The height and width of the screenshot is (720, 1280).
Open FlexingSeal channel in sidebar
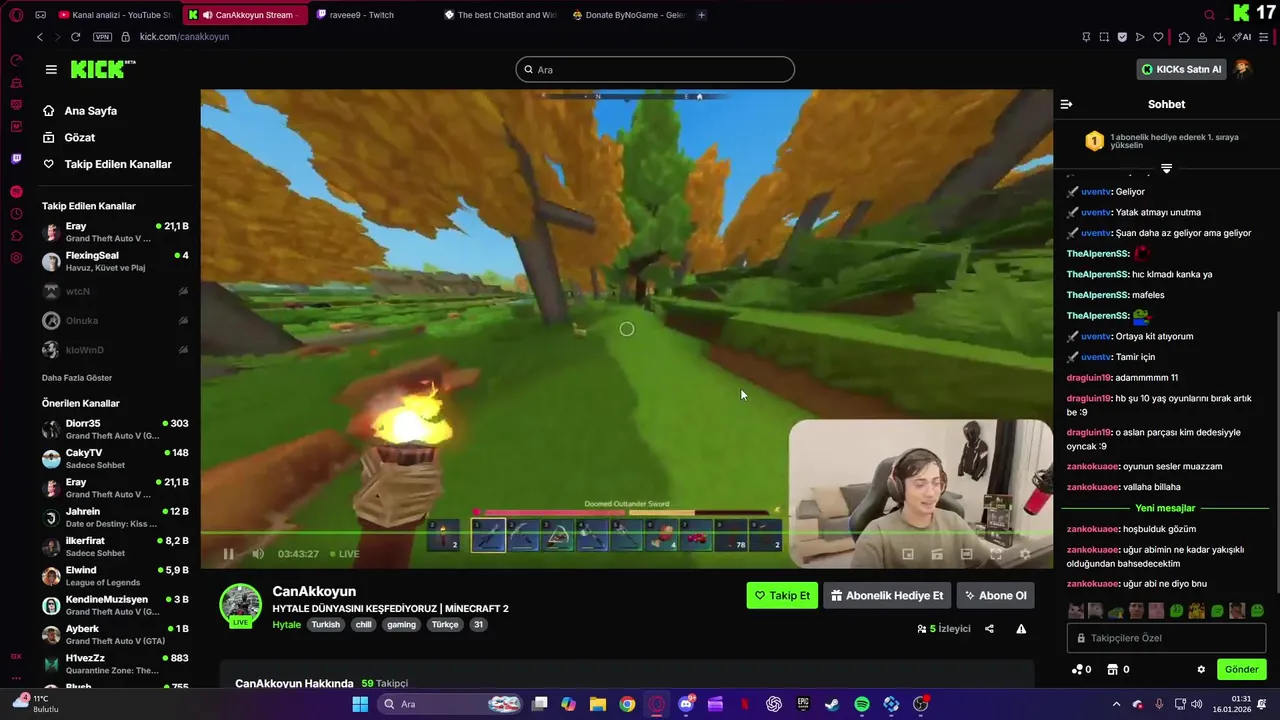[115, 261]
